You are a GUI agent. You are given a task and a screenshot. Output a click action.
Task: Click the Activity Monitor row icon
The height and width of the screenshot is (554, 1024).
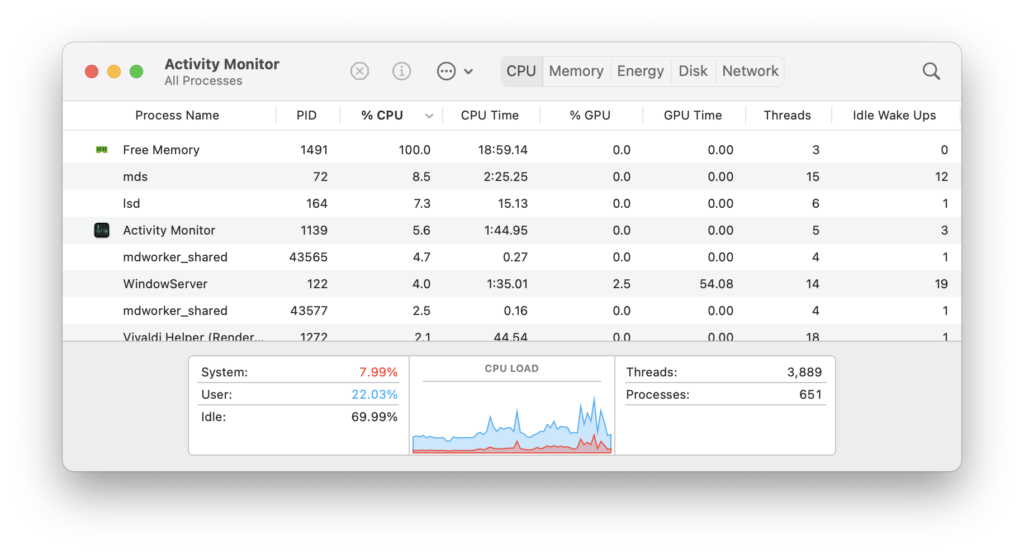(102, 230)
